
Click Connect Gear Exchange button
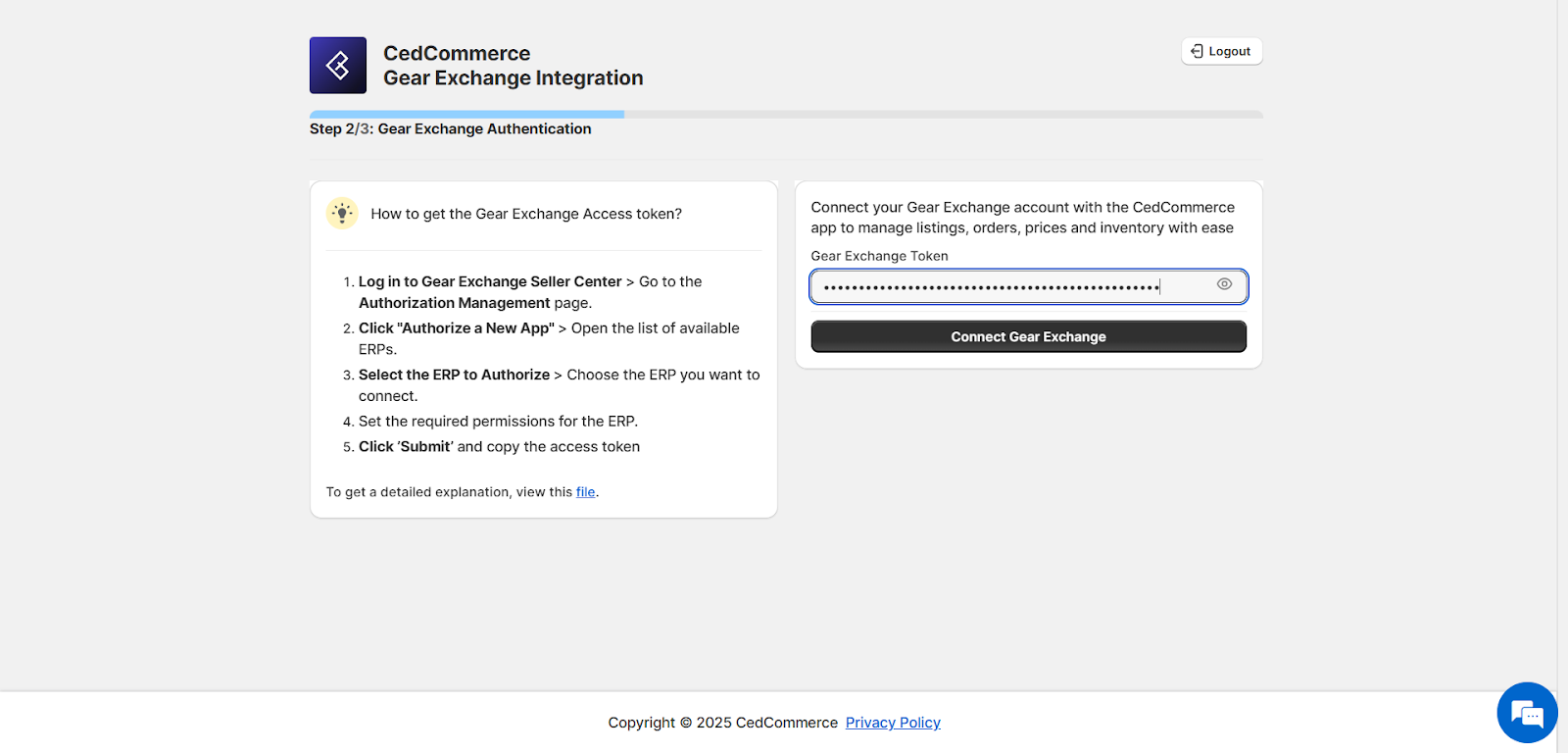1028,336
